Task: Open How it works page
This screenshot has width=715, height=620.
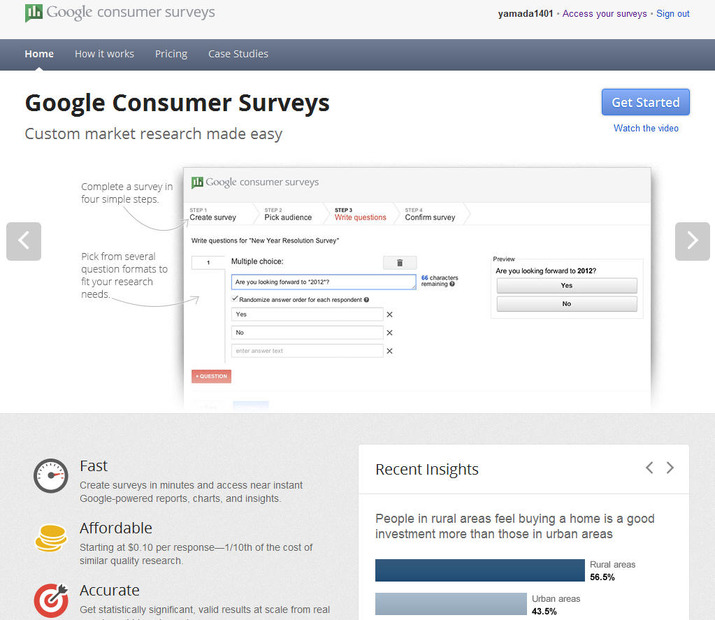Action: [x=104, y=54]
